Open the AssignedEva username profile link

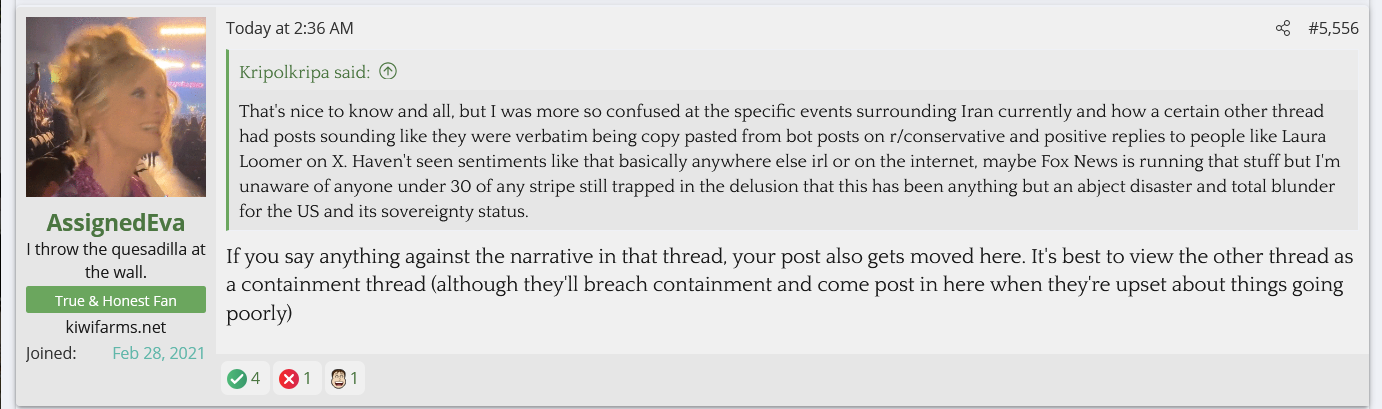pyautogui.click(x=116, y=223)
